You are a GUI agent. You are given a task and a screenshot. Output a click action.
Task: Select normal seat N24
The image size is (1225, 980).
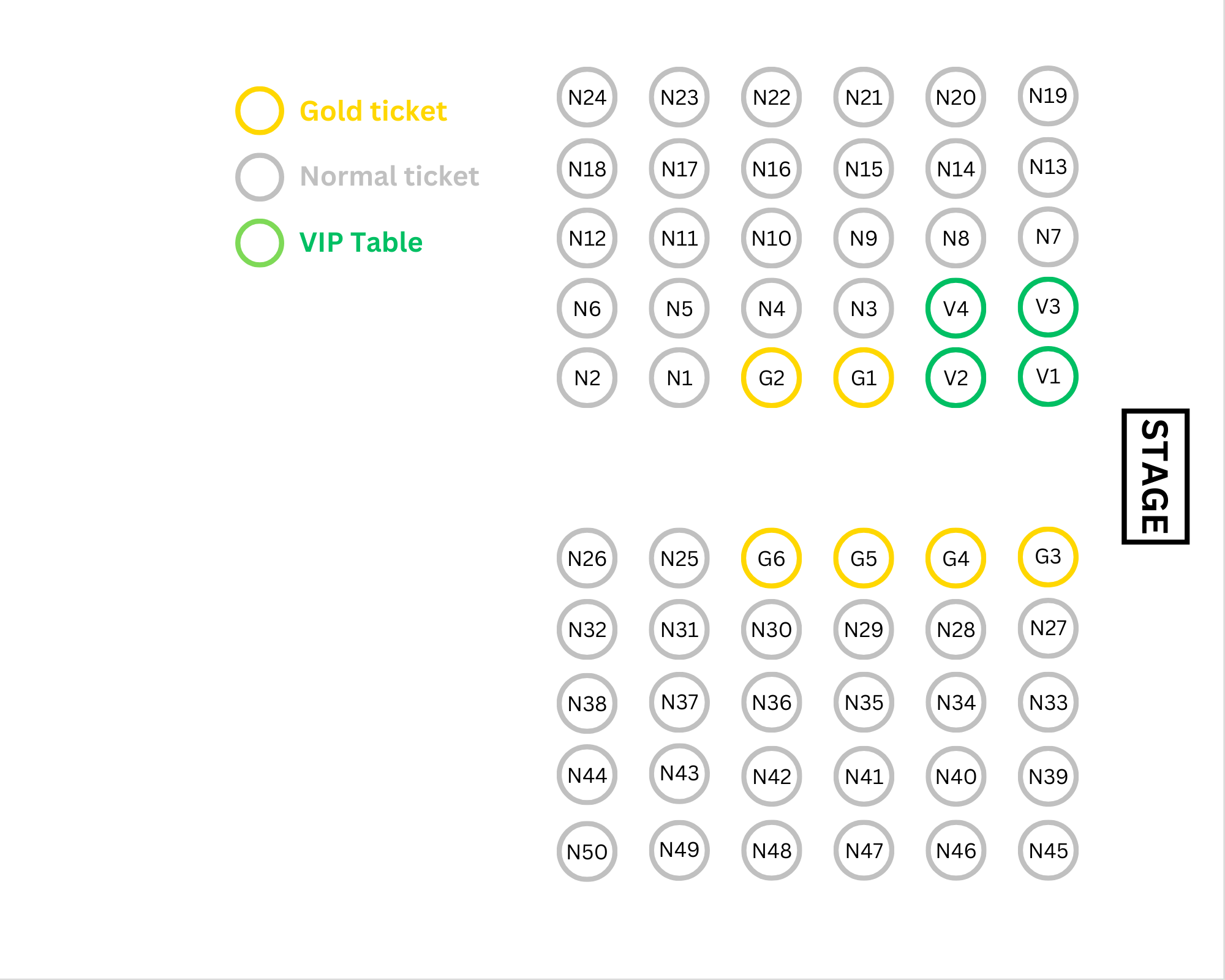point(587,97)
